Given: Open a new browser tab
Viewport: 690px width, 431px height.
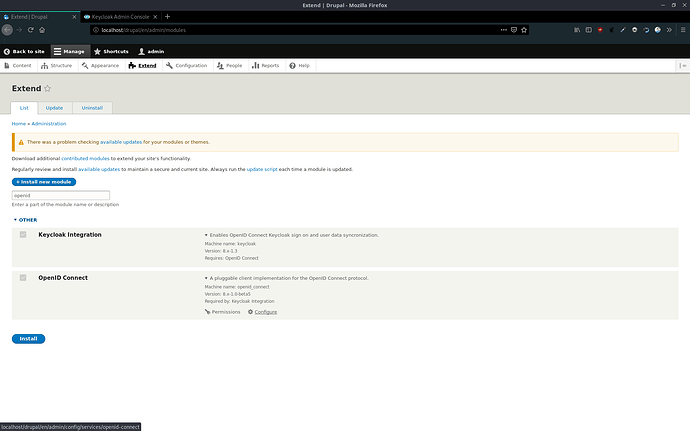Looking at the screenshot, I should click(x=167, y=17).
